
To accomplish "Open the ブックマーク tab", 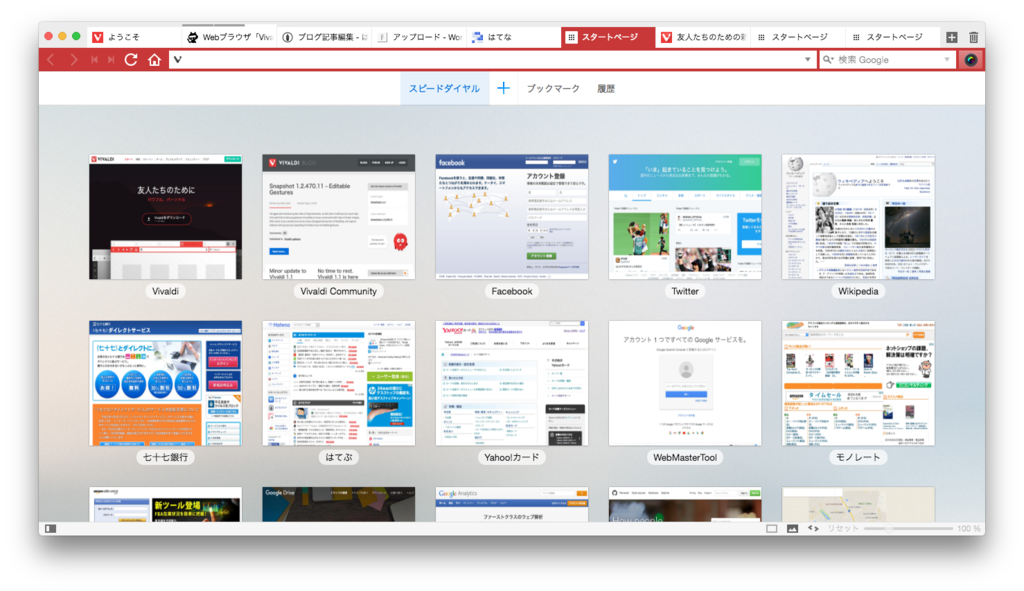I will (553, 88).
